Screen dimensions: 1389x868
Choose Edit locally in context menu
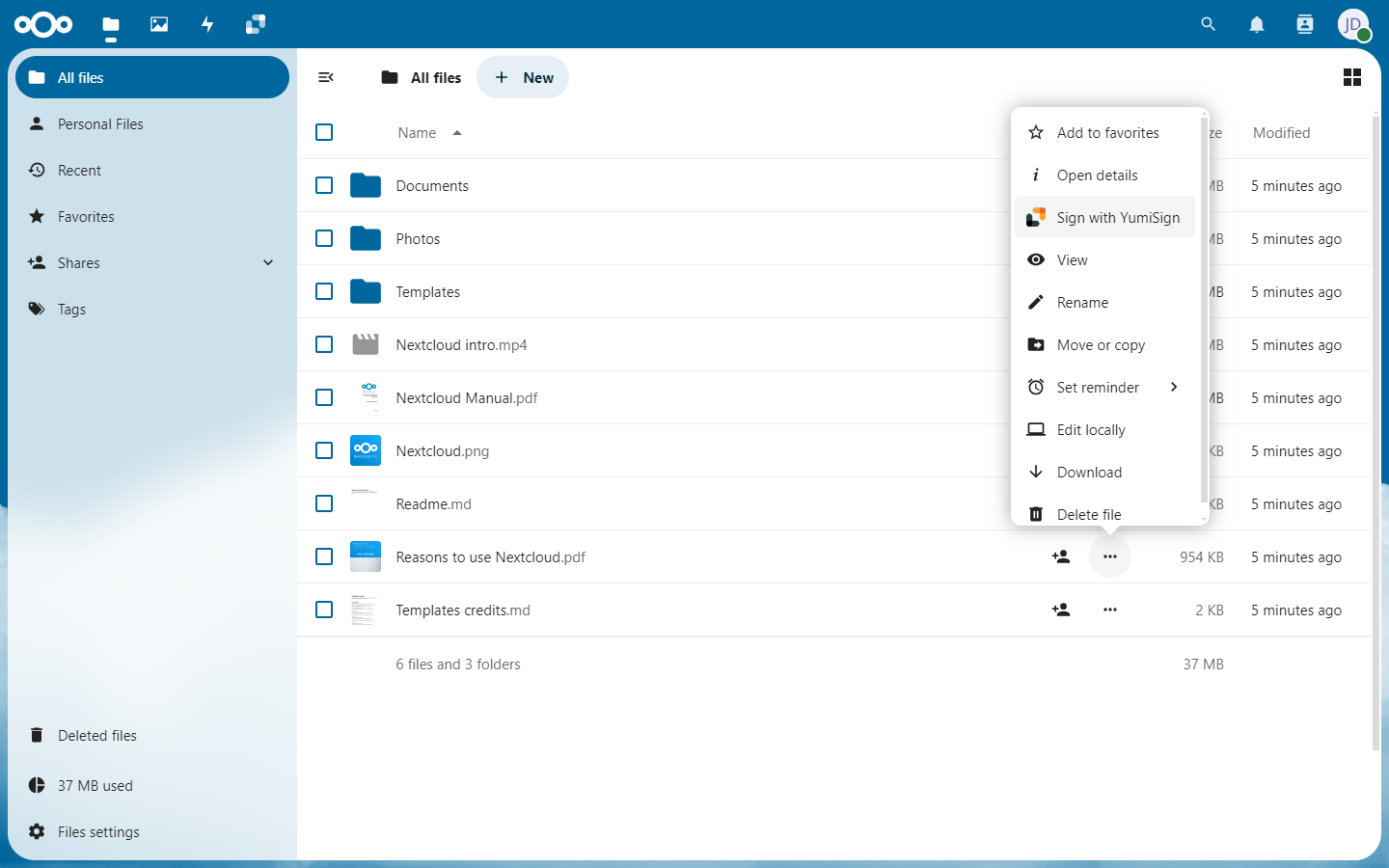(x=1105, y=429)
